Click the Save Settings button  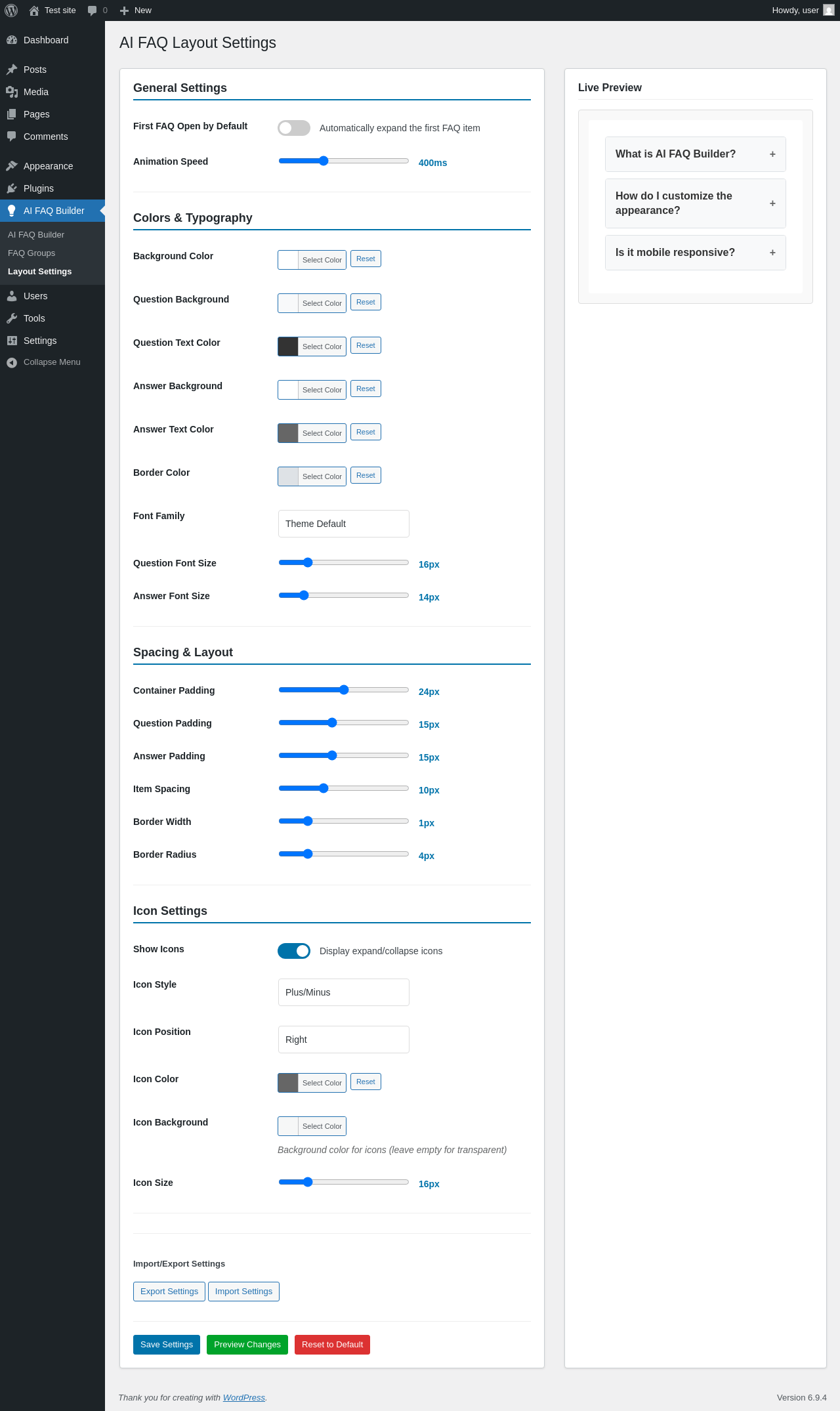(x=166, y=1345)
